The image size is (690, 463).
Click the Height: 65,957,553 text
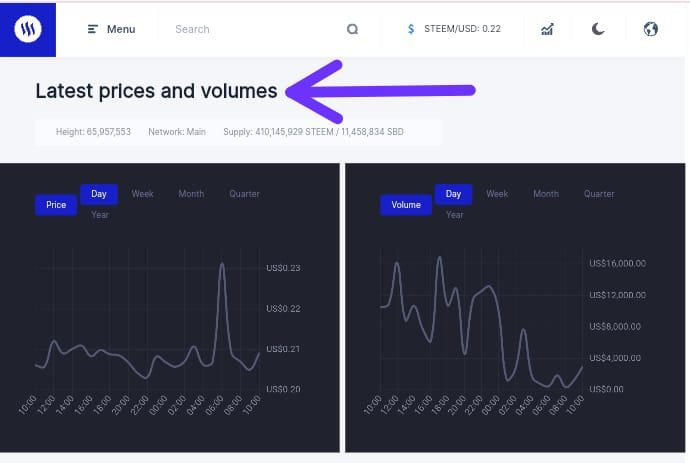coord(93,132)
